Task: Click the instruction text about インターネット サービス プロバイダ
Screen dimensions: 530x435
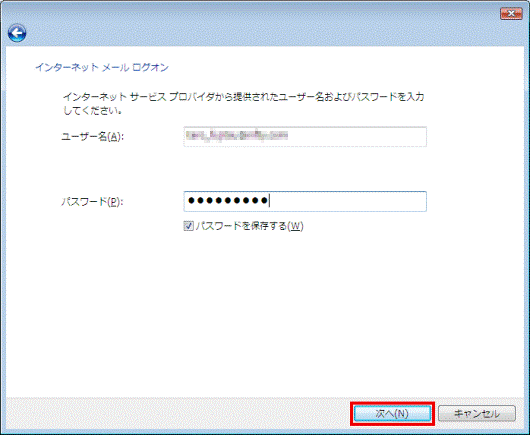Action: coord(243,103)
